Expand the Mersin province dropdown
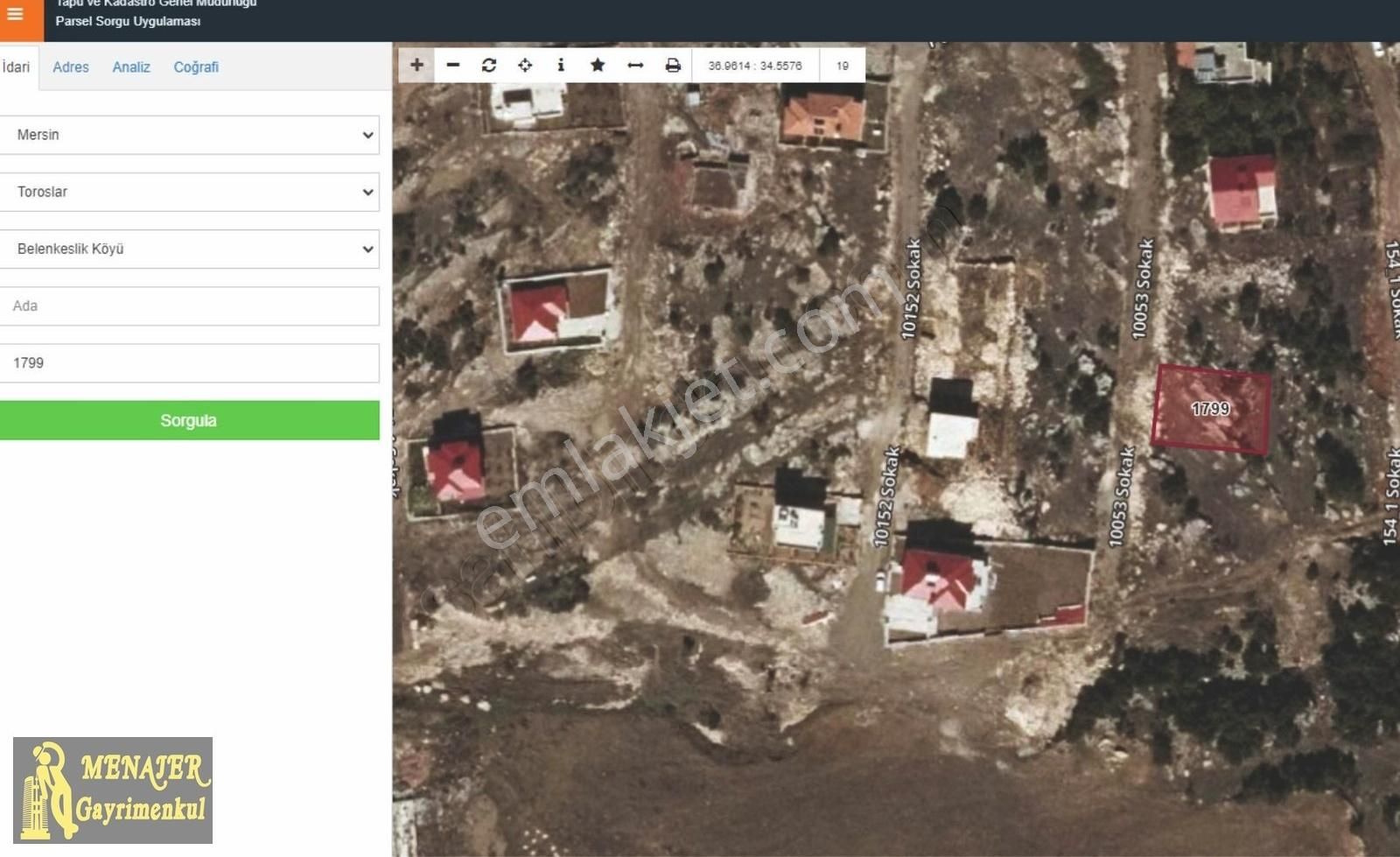The image size is (1400, 857). [x=189, y=135]
